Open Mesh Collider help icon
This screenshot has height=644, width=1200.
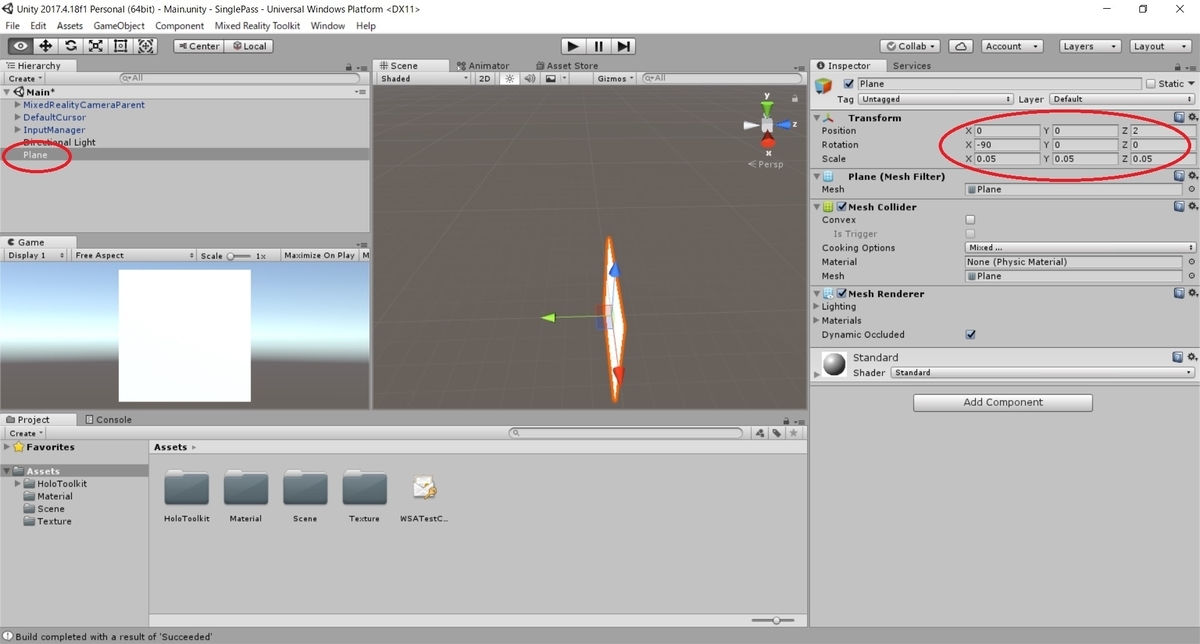coord(1179,206)
